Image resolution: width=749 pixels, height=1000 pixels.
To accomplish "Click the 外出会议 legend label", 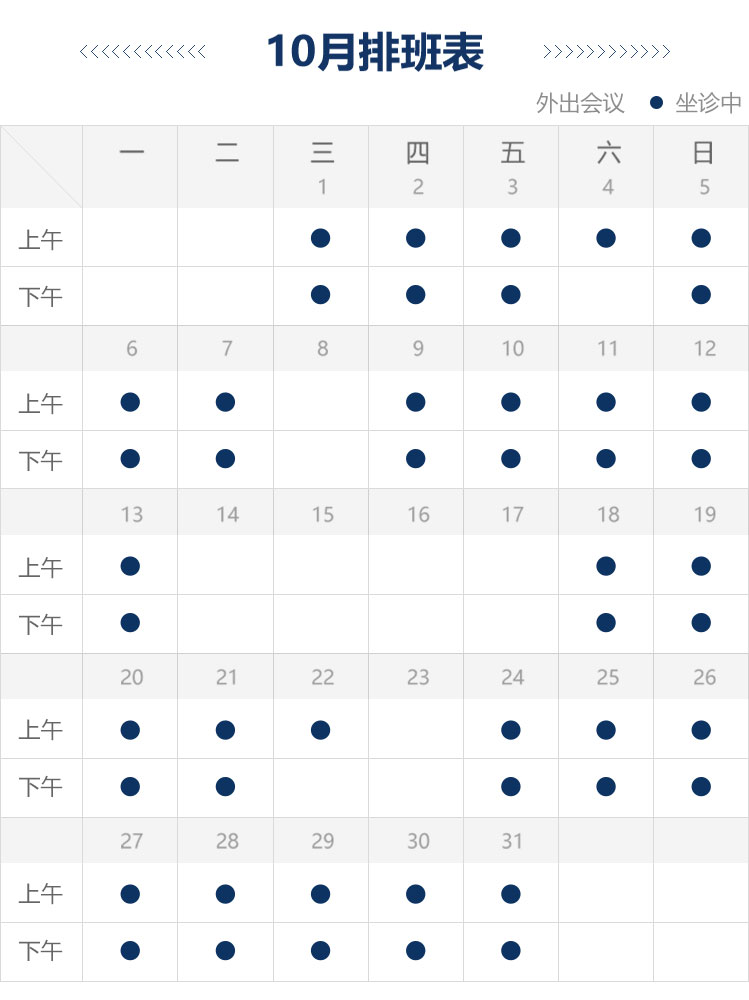I will (x=580, y=103).
